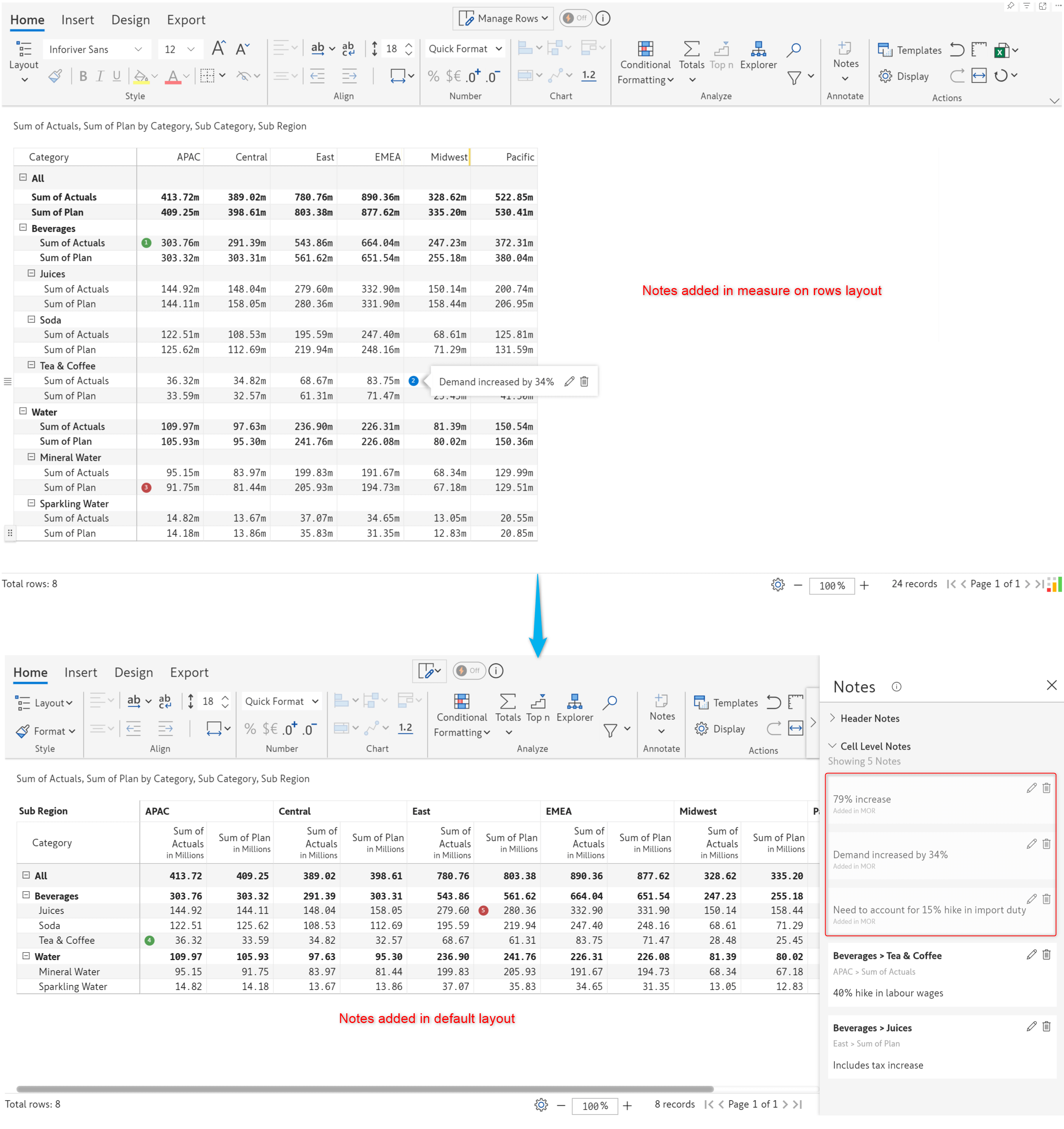Viewport: 1064px width, 1129px height.
Task: Switch to the top Insert tab
Action: coord(77,20)
